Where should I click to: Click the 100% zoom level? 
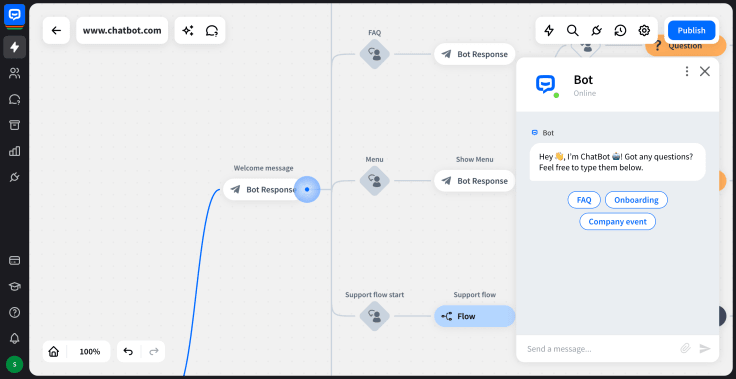click(90, 351)
